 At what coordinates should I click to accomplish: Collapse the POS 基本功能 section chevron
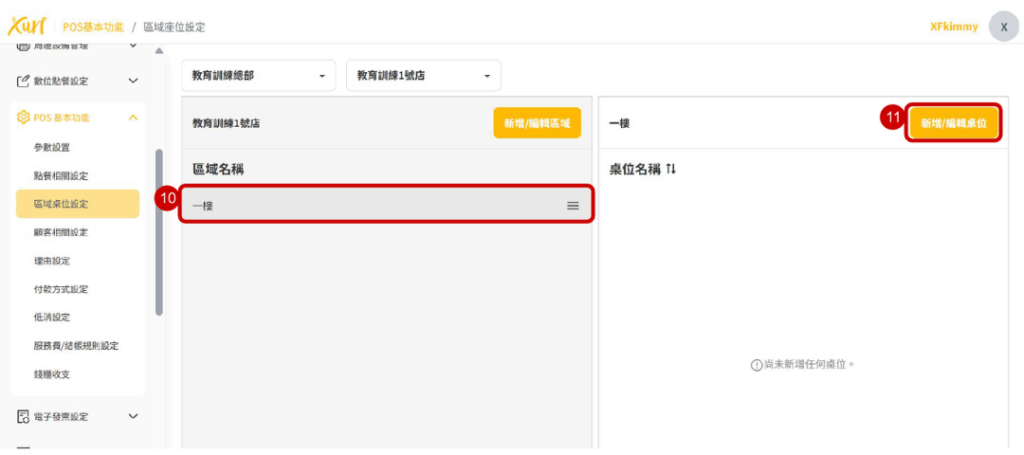tap(133, 118)
